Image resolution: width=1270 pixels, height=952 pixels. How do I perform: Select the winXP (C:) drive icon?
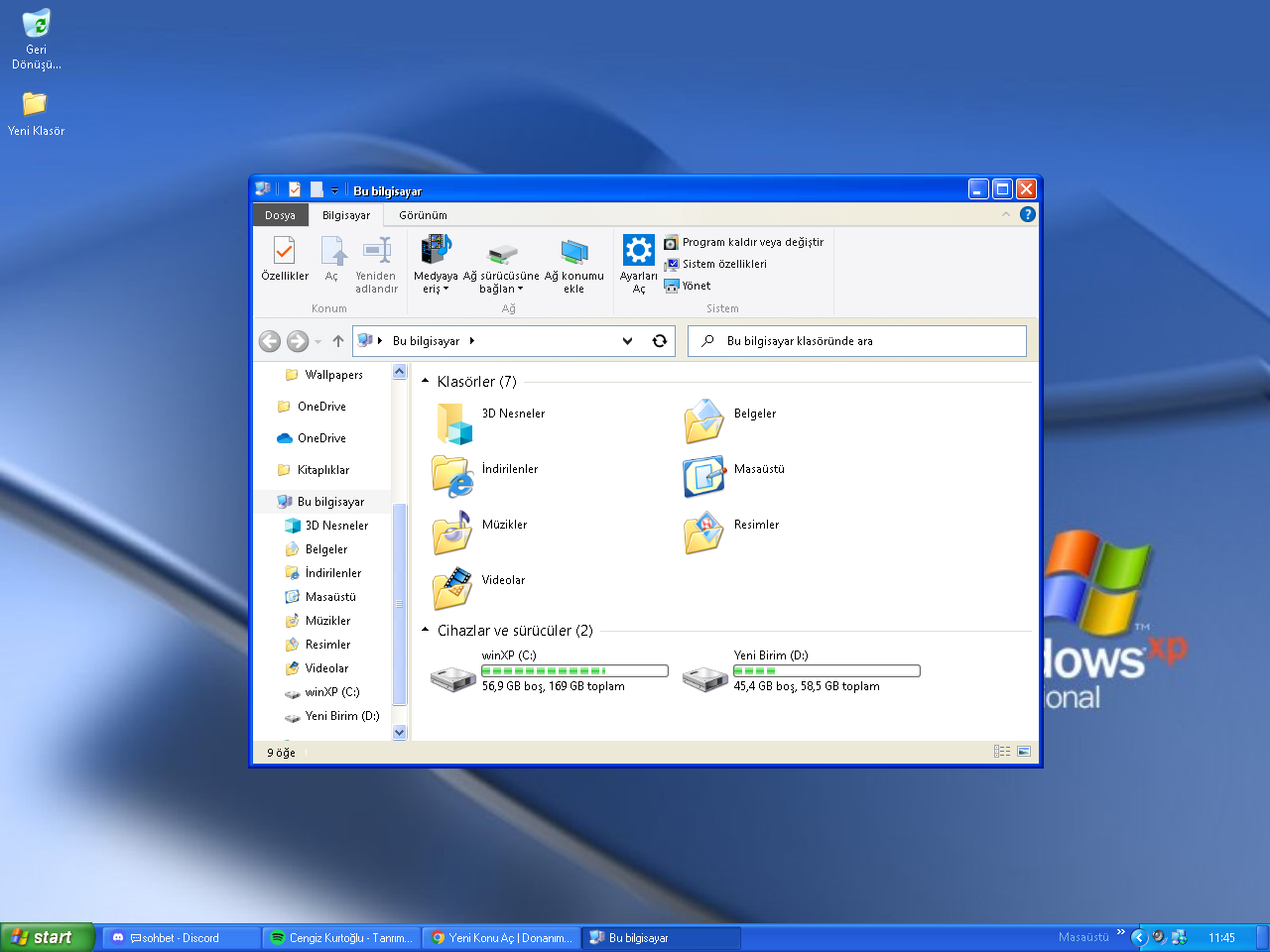453,678
